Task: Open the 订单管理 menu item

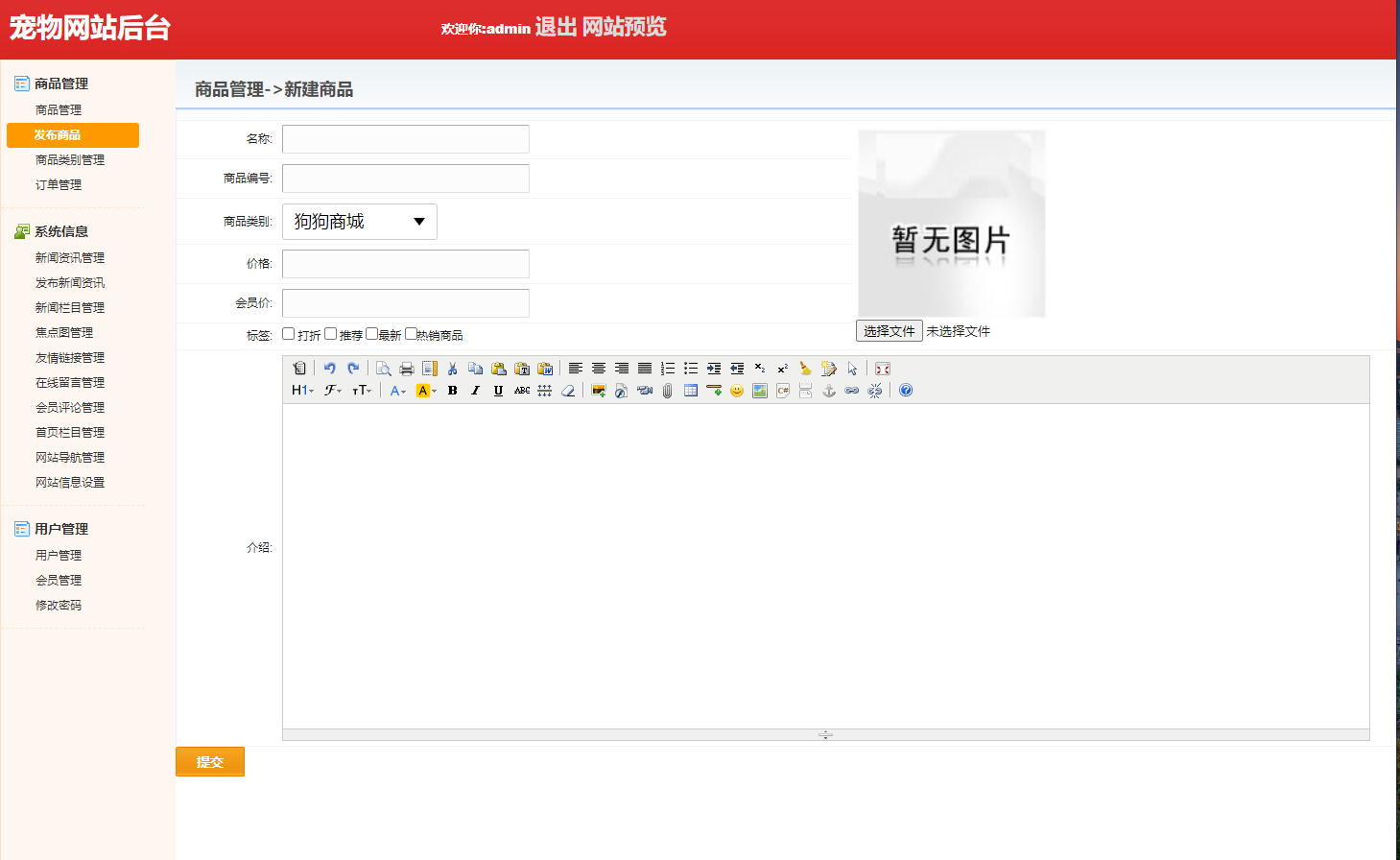Action: tap(60, 184)
